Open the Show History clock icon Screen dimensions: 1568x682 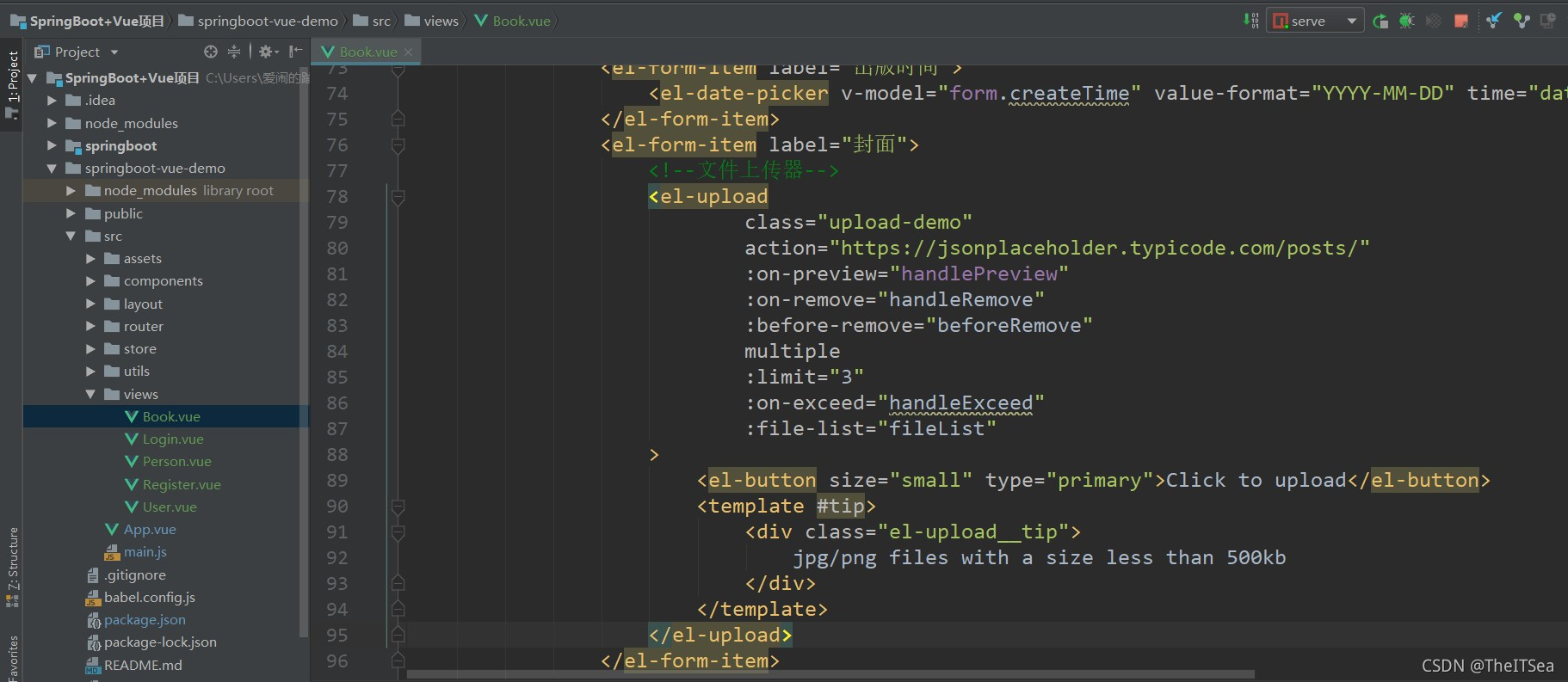(x=1548, y=21)
